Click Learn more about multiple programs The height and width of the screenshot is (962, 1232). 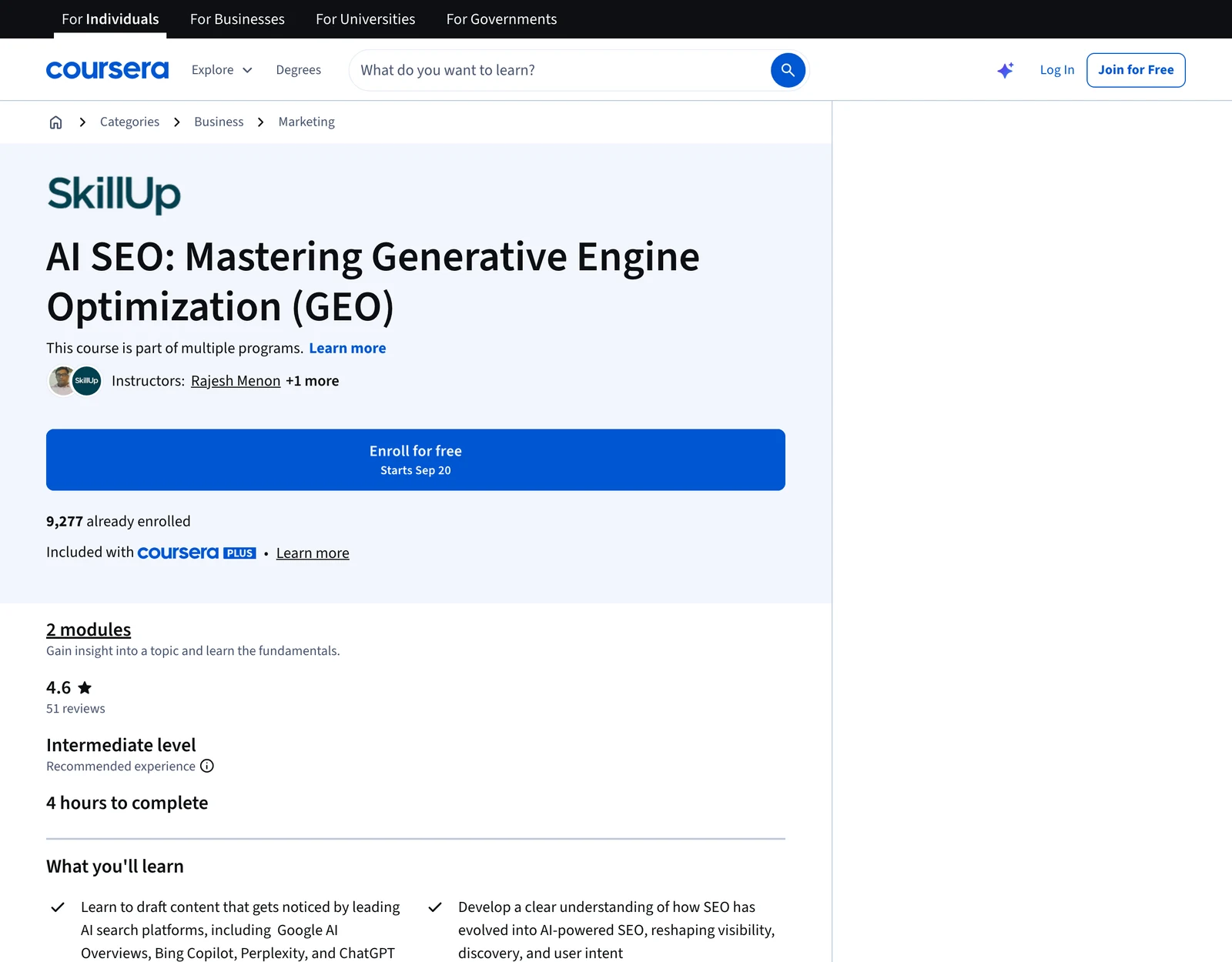tap(347, 349)
